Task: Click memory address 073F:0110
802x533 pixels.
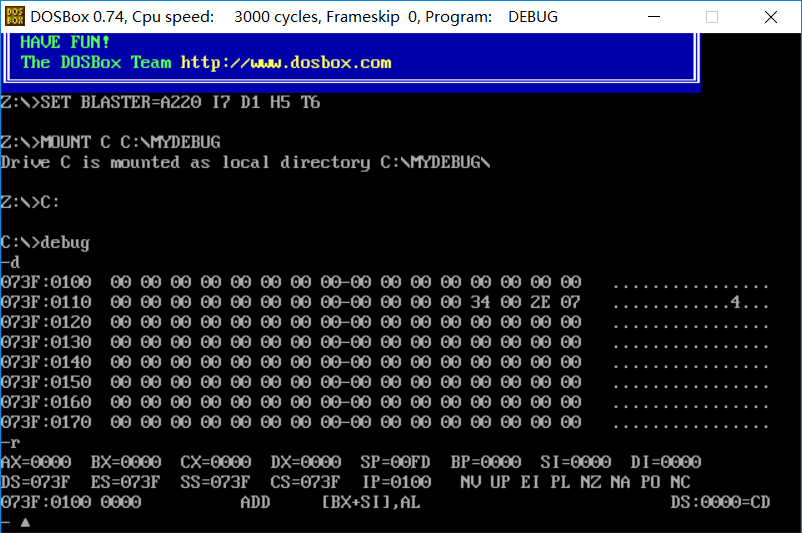Action: [46, 302]
